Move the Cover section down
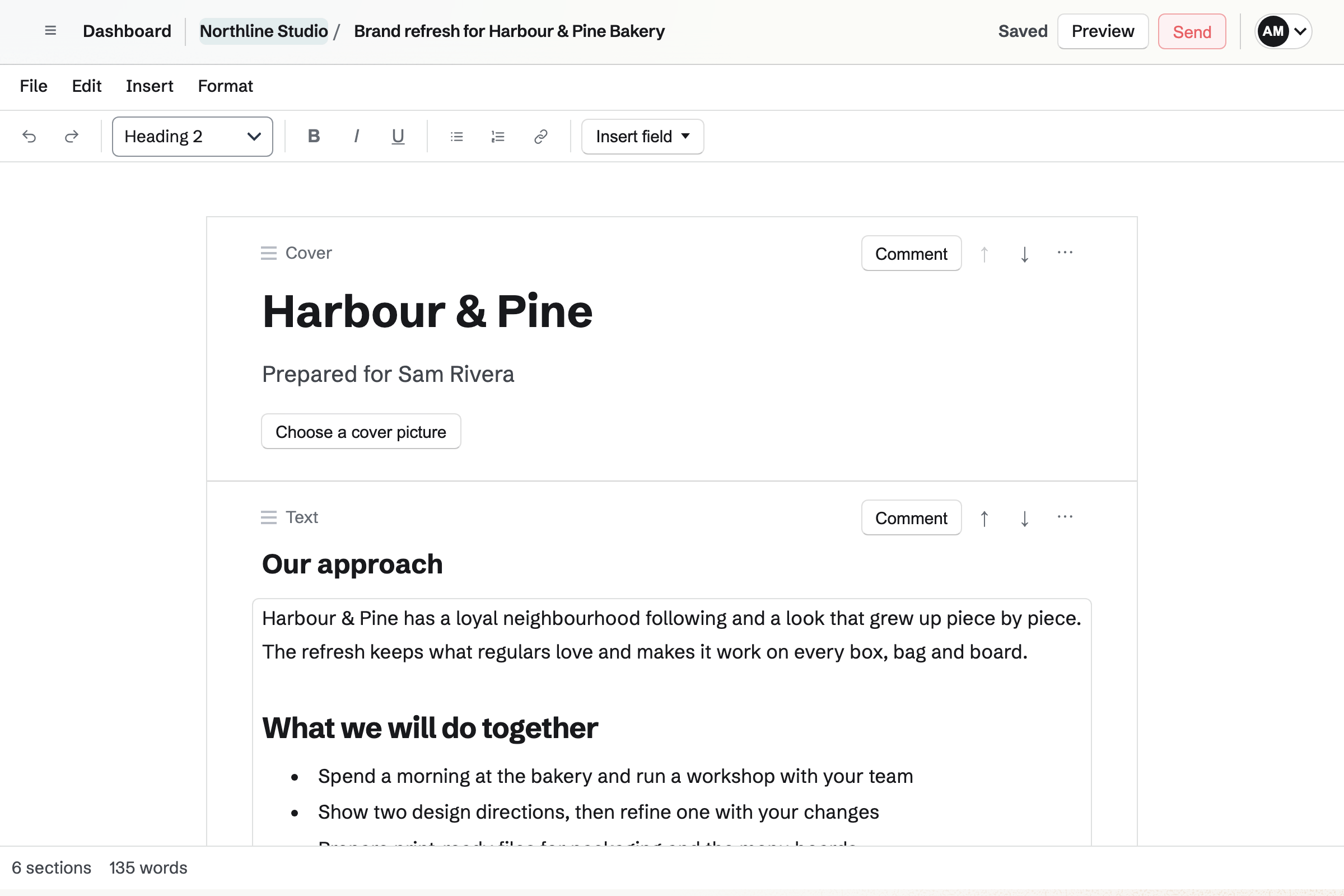This screenshot has height=896, width=1344. point(1025,254)
